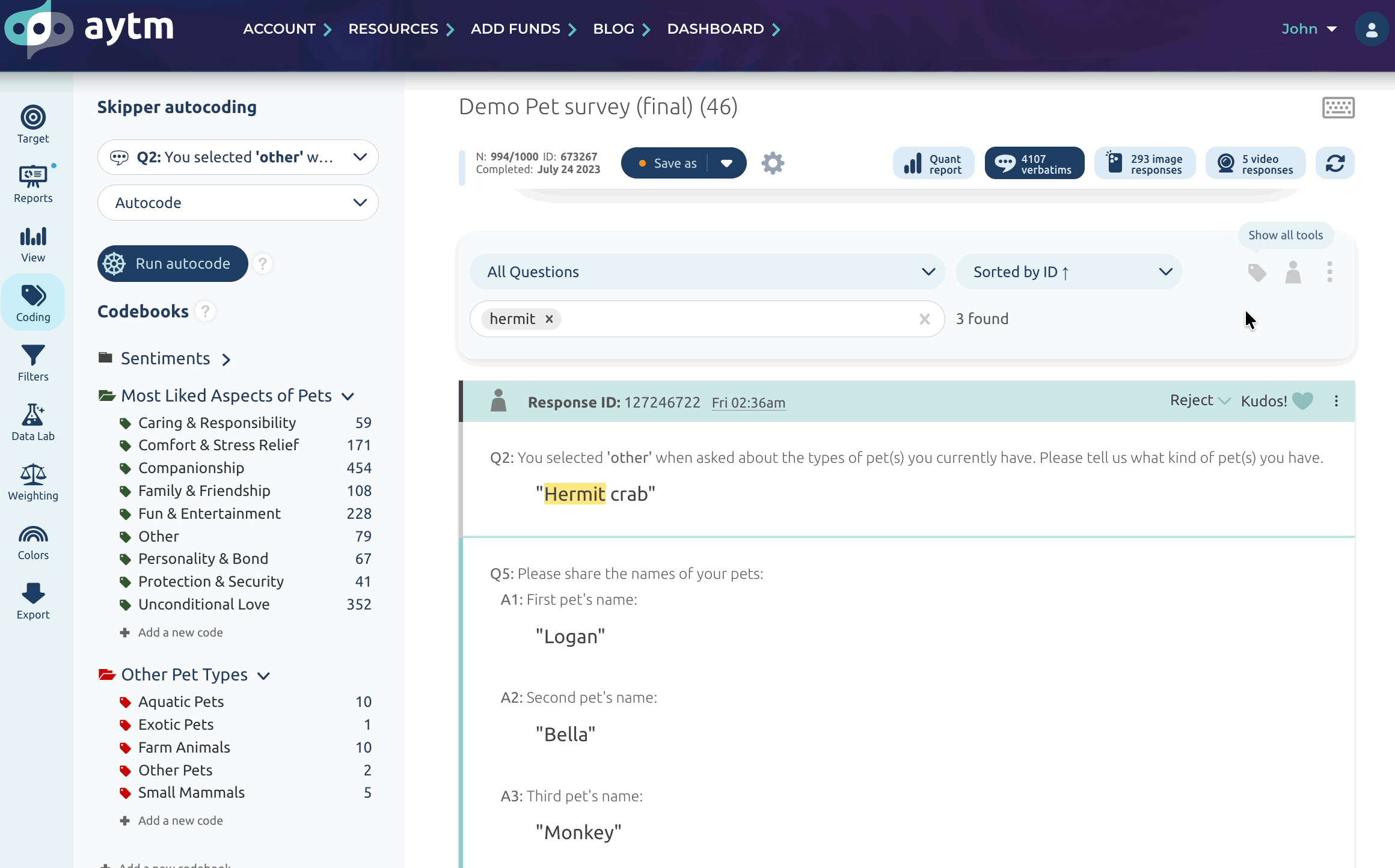The height and width of the screenshot is (868, 1395).
Task: Open the ACCOUNT menu
Action: tap(287, 29)
